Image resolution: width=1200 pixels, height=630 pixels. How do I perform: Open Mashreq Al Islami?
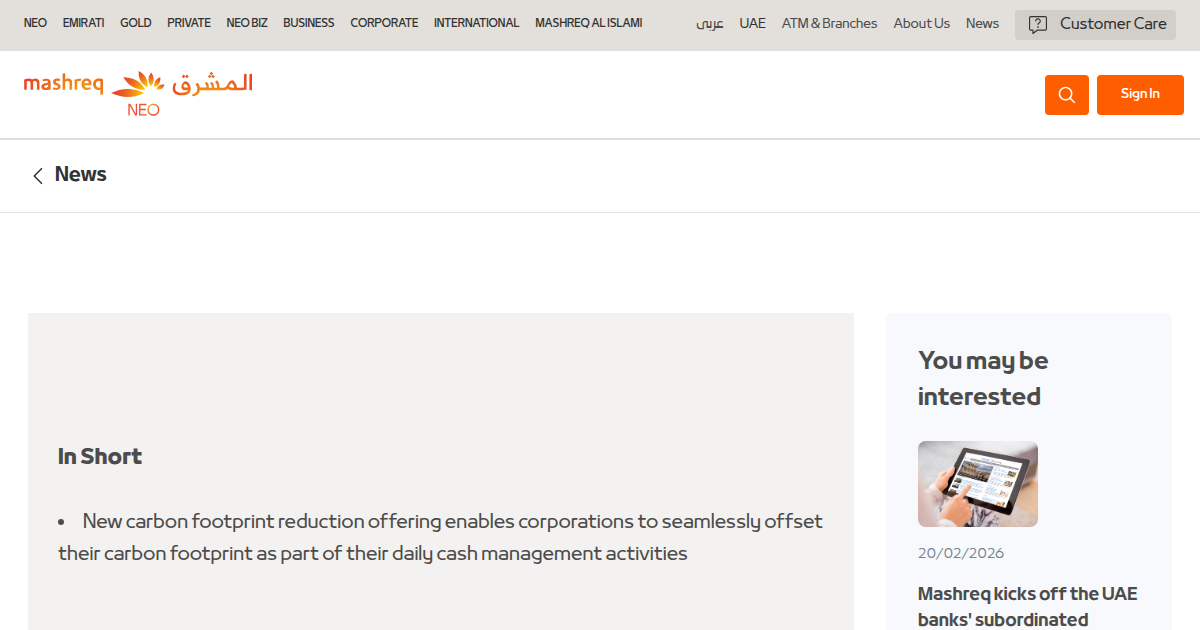(x=588, y=23)
